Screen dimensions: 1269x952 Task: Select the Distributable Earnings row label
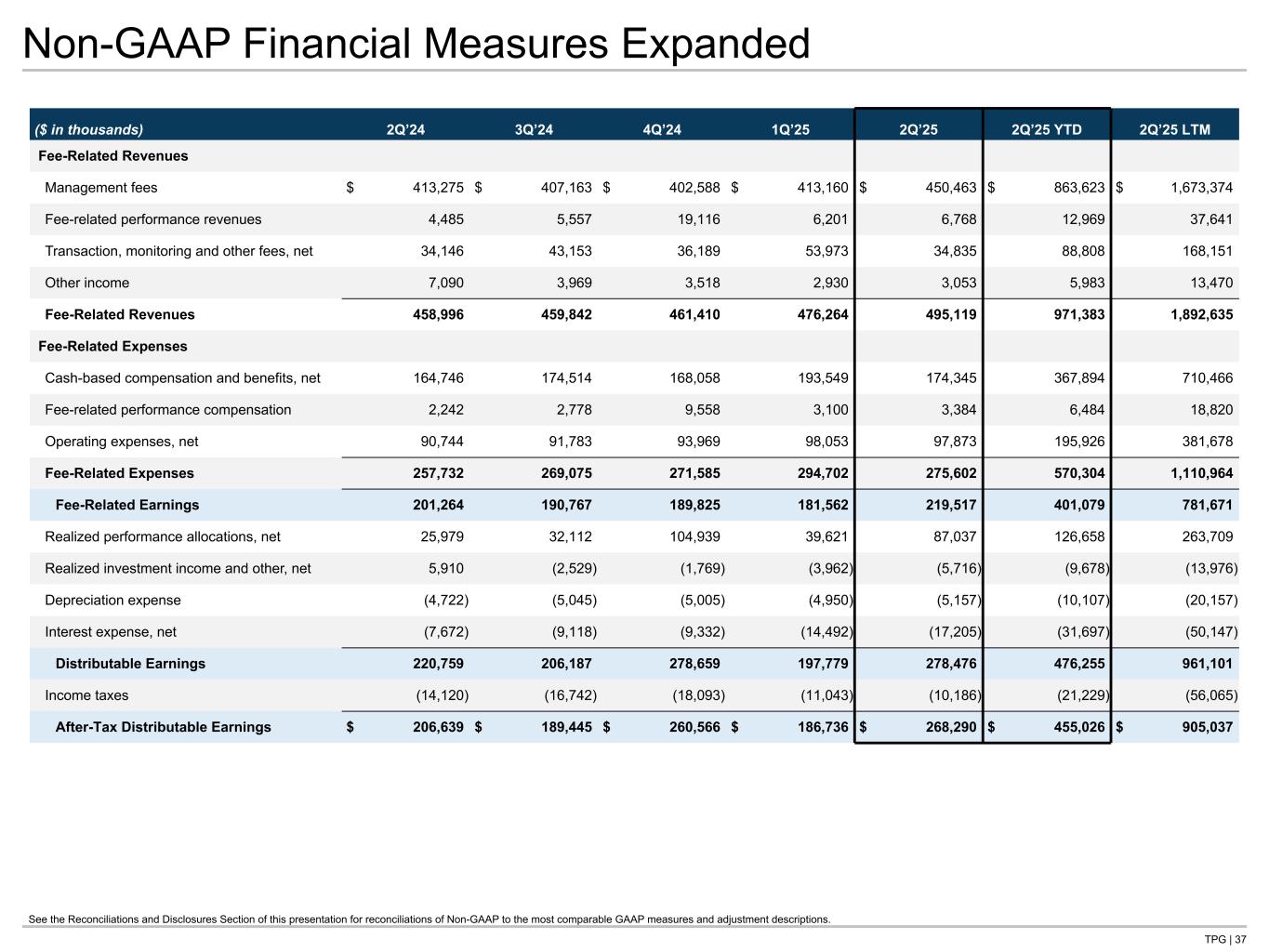tap(130, 664)
